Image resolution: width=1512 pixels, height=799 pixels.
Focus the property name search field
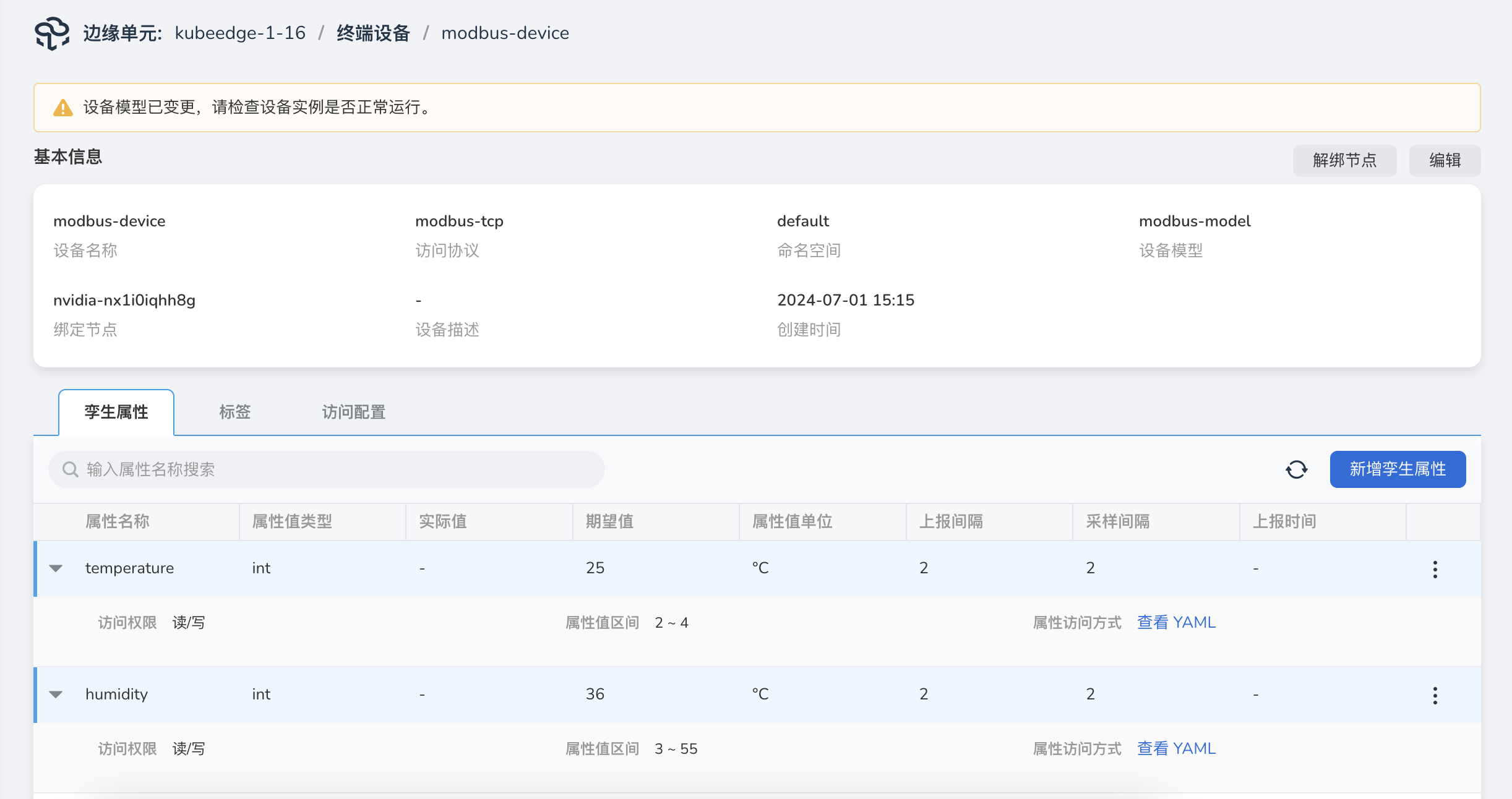(334, 469)
